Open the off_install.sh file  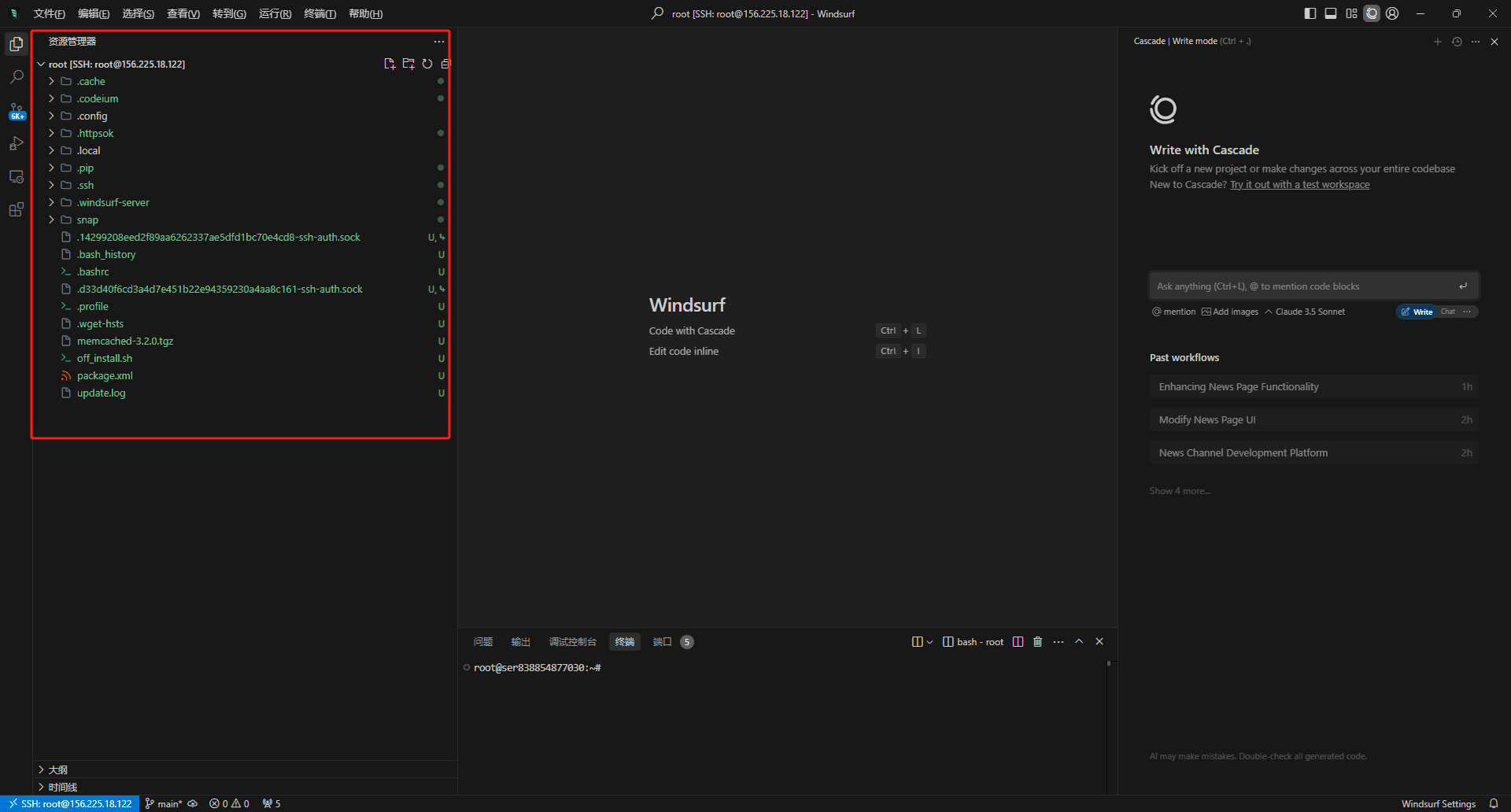(105, 358)
